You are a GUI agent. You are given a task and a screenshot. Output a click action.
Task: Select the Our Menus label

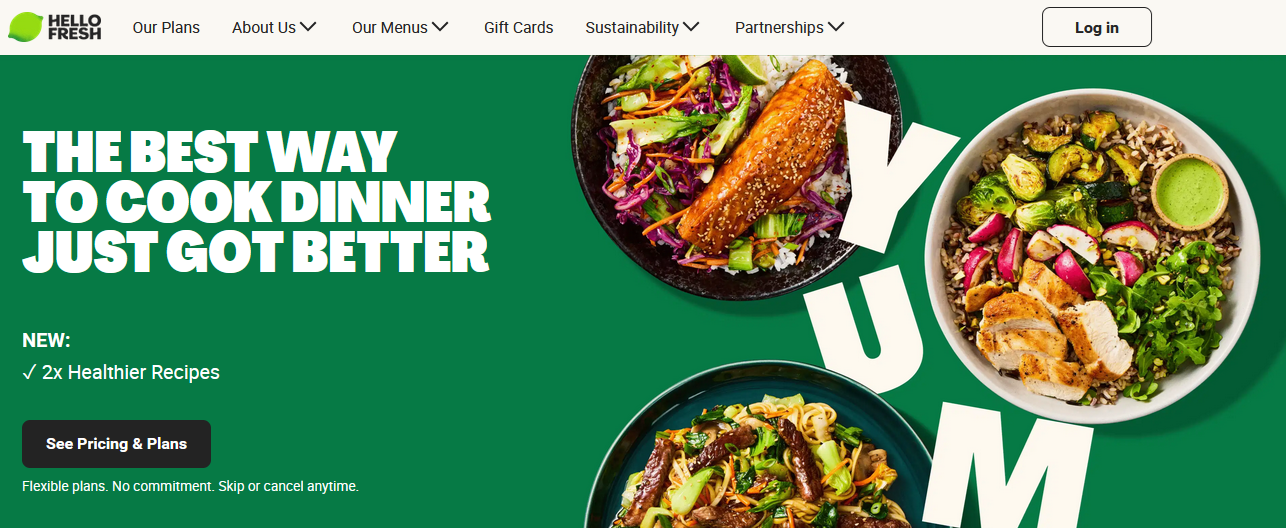390,28
